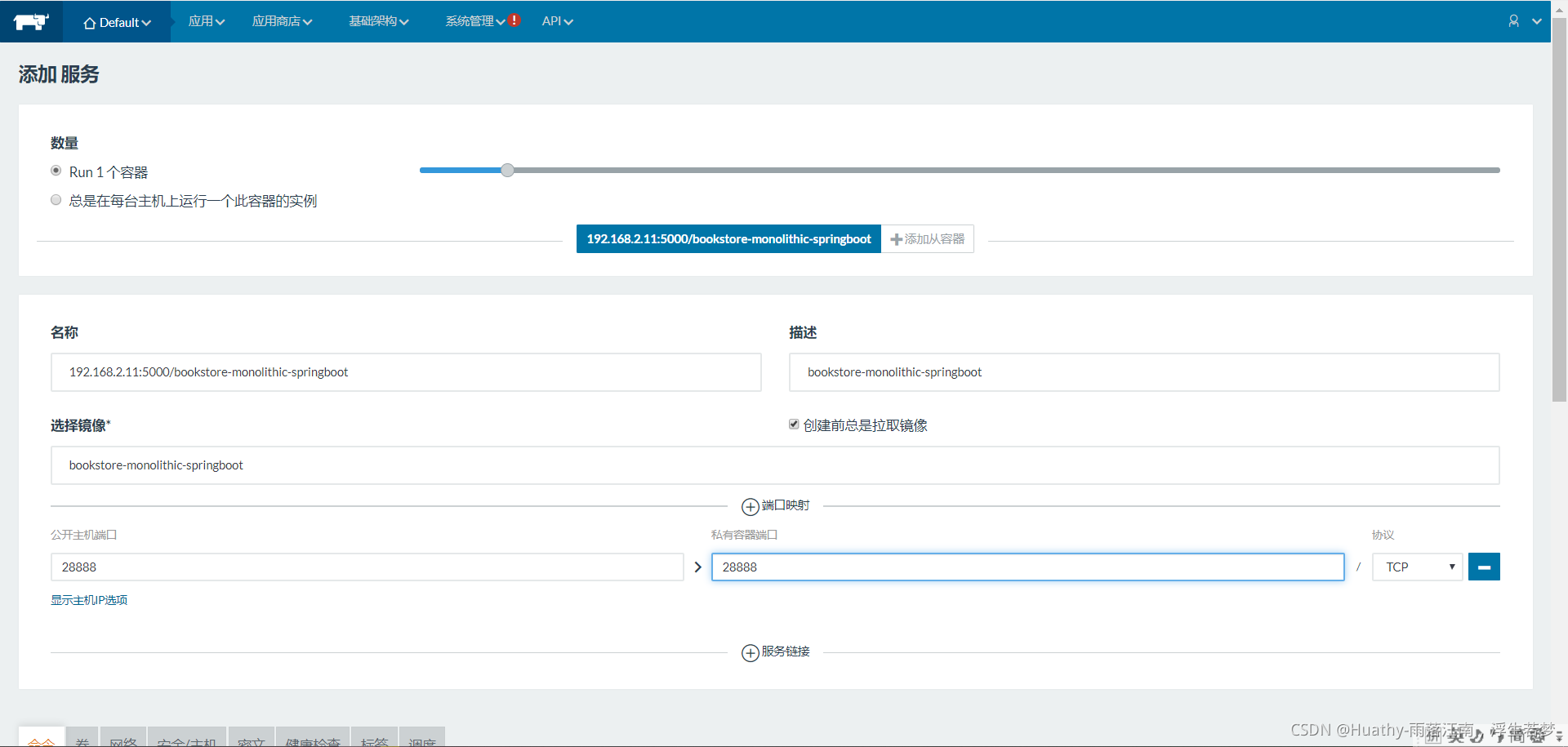
Task: Open the chevron next to user avatar
Action: (x=1536, y=21)
